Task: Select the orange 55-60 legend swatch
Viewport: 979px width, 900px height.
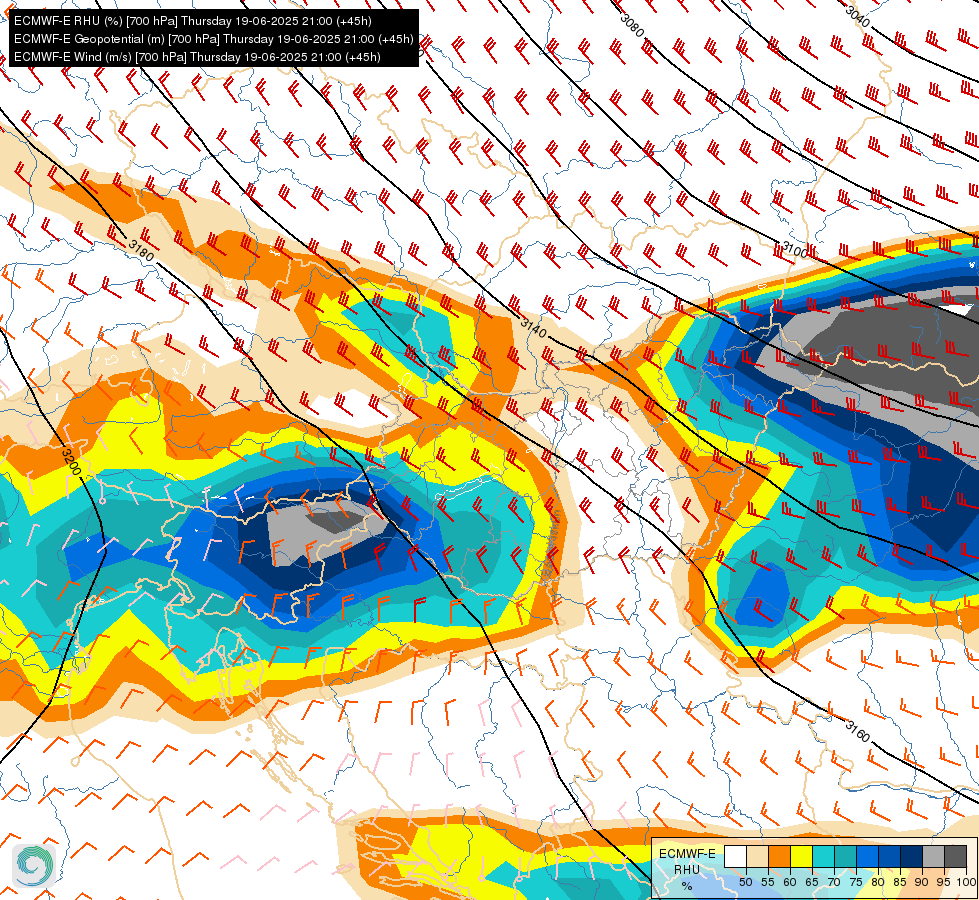Action: point(780,856)
